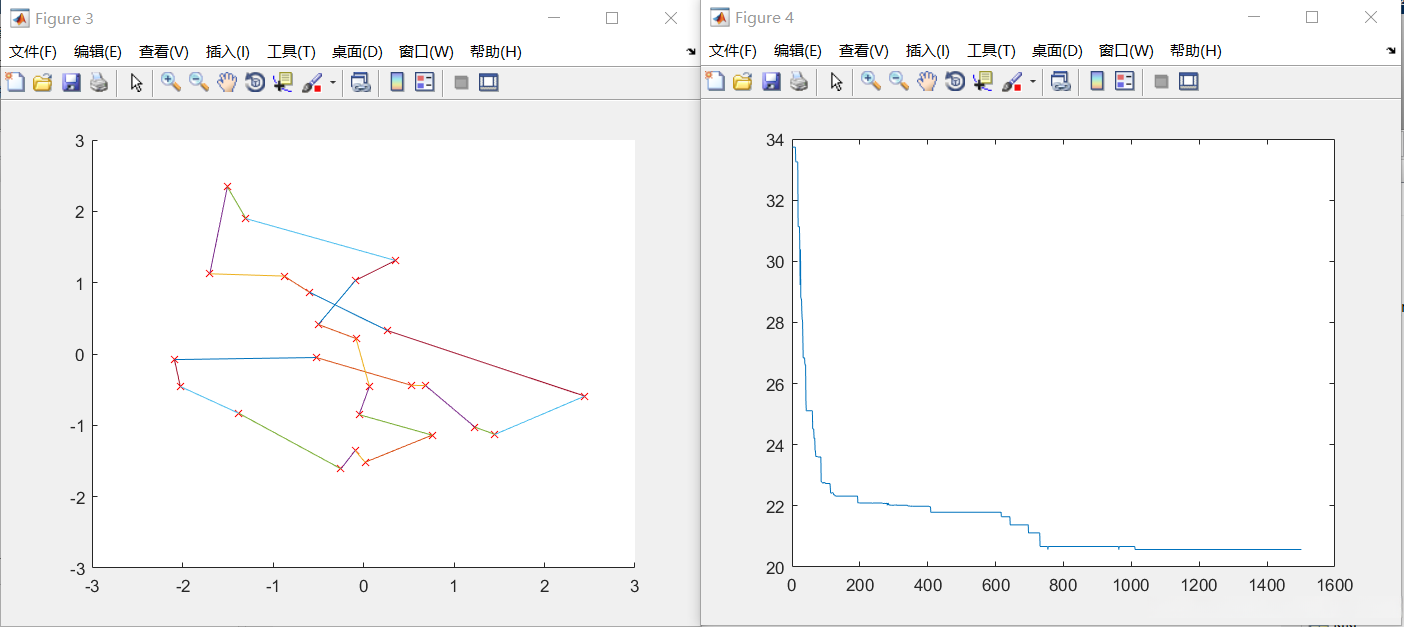Create a new figure in Figure 3 toolbar
Viewport: 1404px width, 627px height.
click(x=15, y=83)
